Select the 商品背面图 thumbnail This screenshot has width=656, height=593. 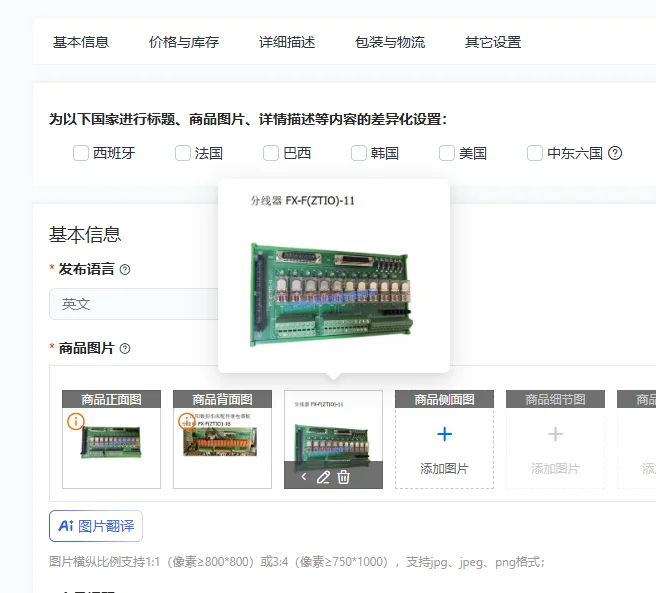tap(222, 439)
